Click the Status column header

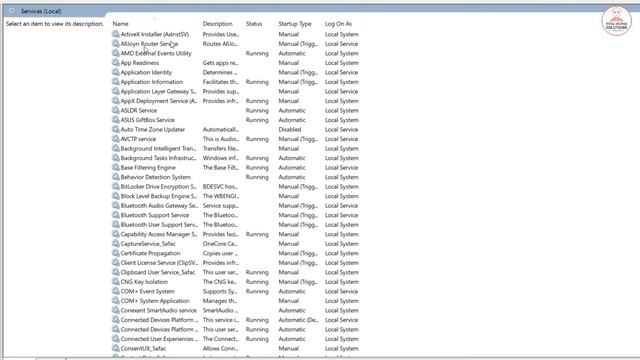tap(254, 24)
